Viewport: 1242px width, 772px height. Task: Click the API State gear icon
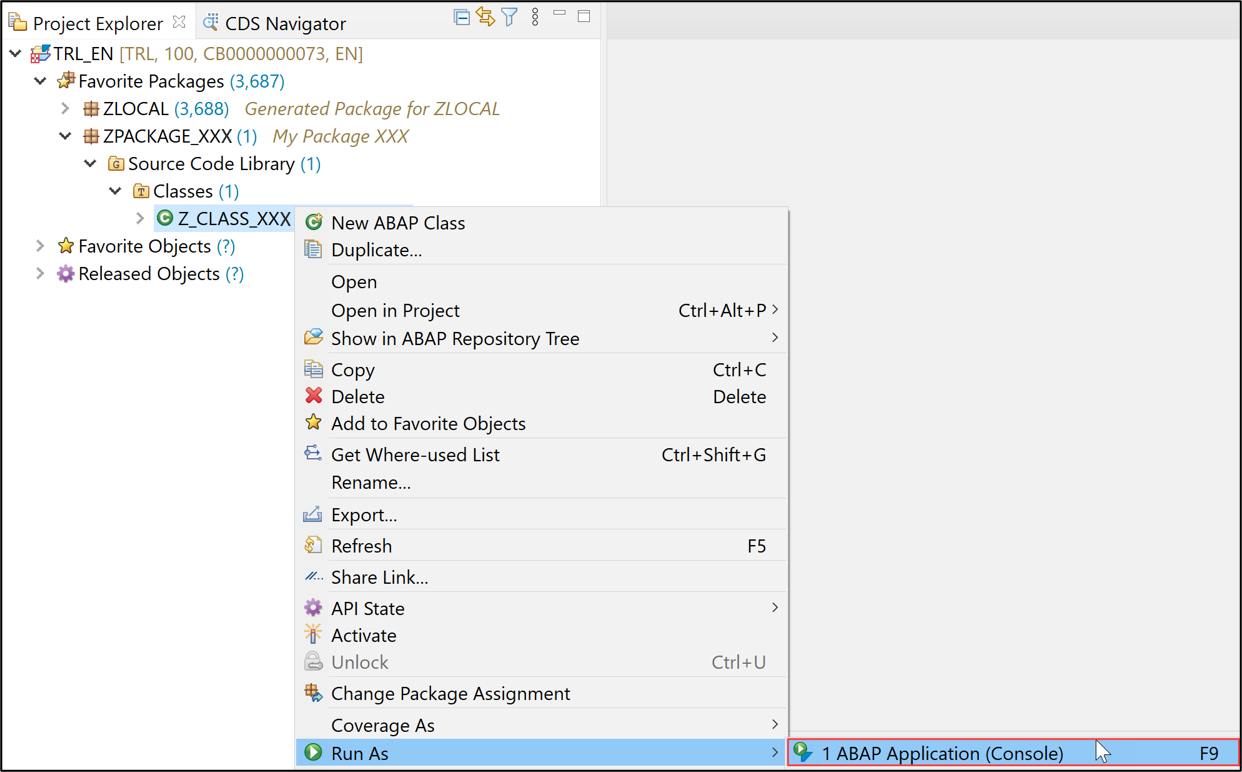(314, 607)
